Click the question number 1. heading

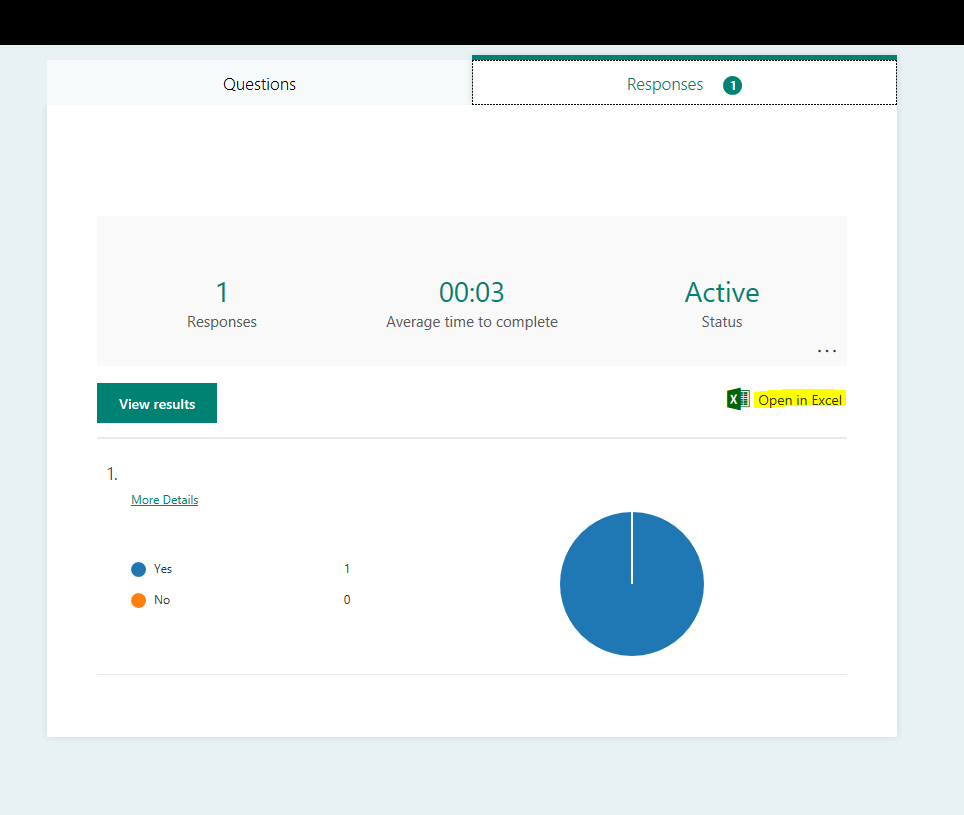click(112, 474)
